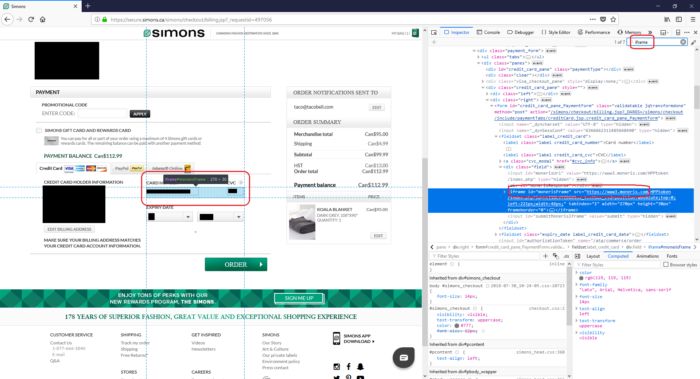Show the Library icon in browser toolbar
Viewport: 700px width, 379px height.
click(x=667, y=19)
